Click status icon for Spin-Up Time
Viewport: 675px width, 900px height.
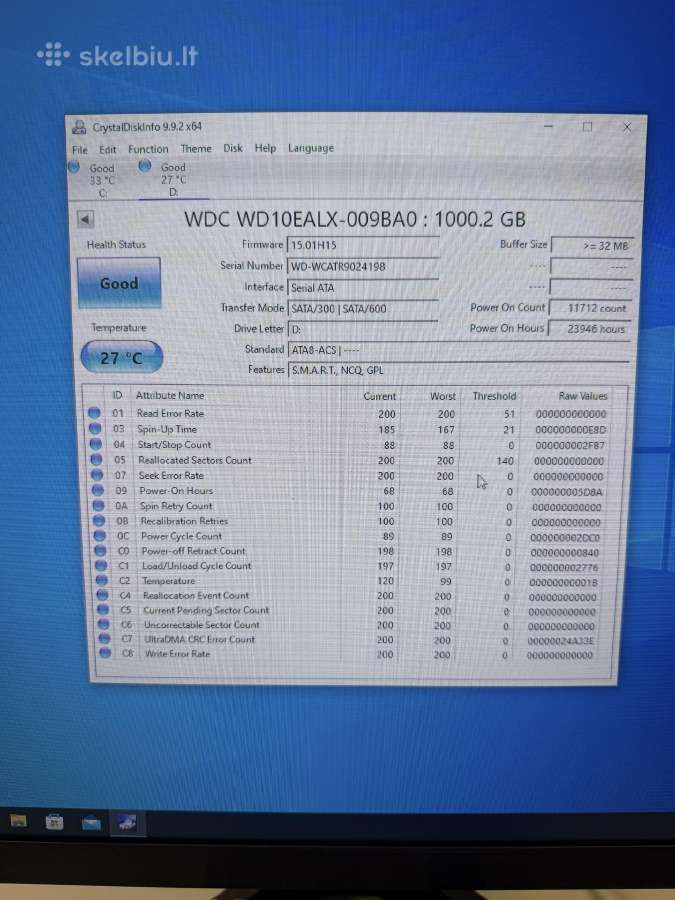click(x=95, y=428)
